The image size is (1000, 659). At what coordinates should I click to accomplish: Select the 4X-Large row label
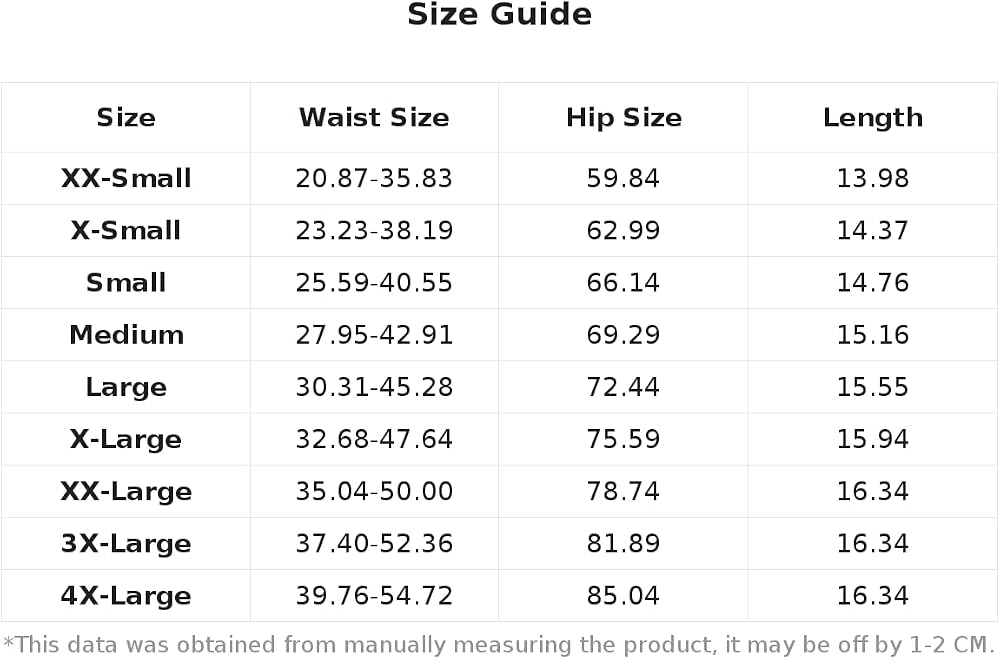coord(126,596)
